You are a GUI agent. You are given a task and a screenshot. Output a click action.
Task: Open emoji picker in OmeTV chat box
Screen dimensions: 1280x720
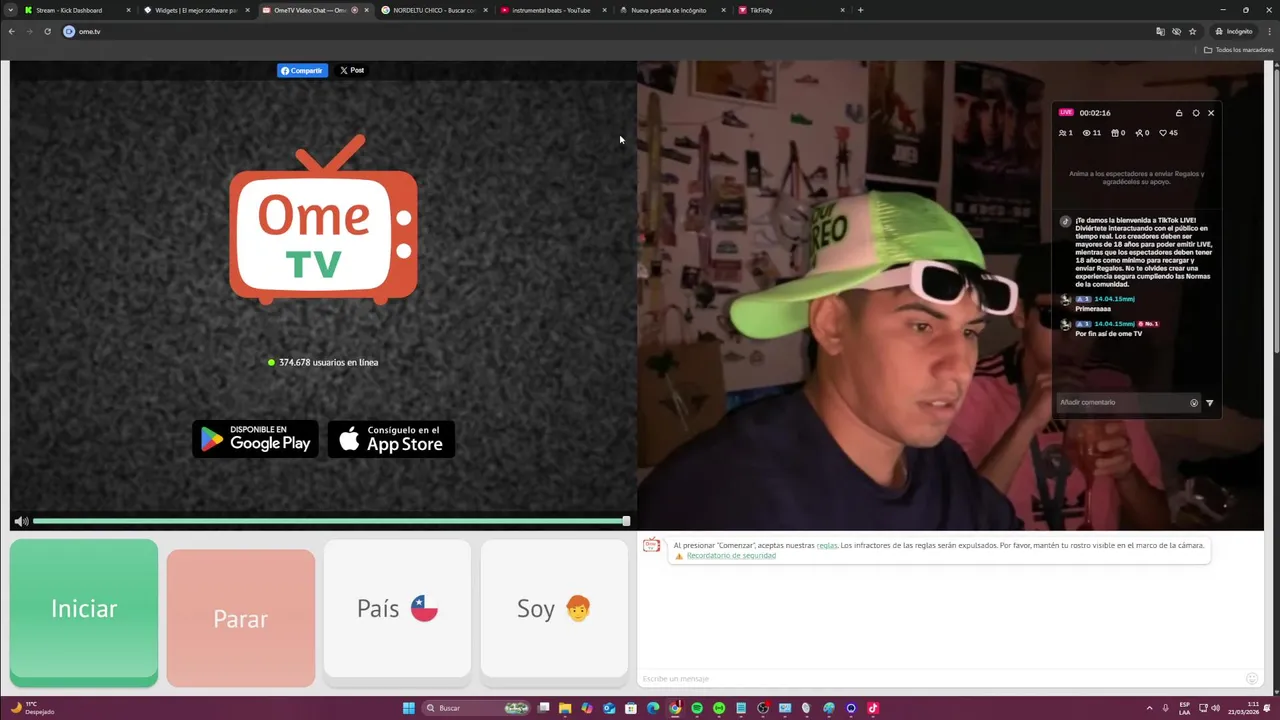(x=1251, y=679)
